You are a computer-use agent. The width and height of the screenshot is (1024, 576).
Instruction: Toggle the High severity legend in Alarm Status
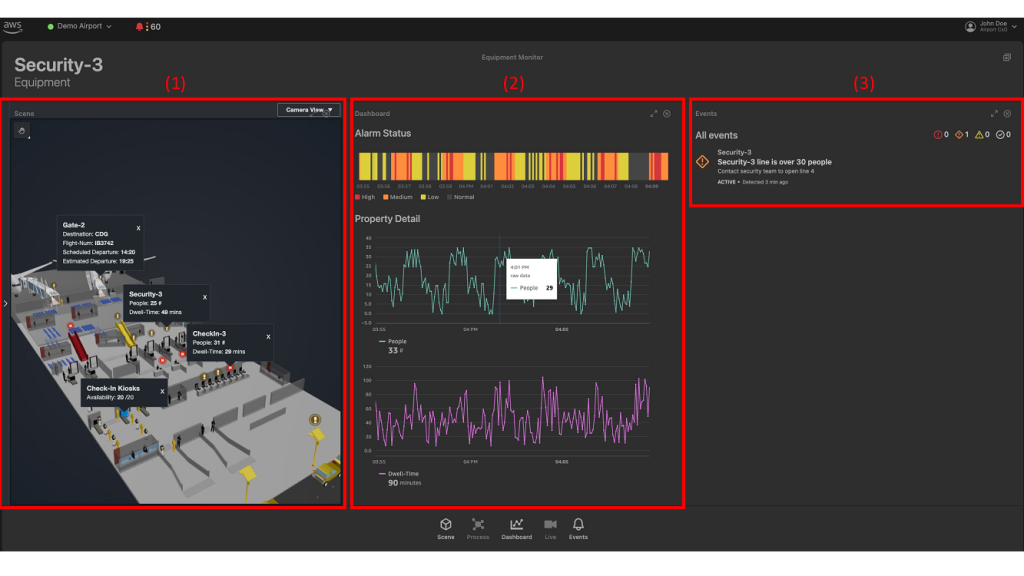(x=363, y=197)
